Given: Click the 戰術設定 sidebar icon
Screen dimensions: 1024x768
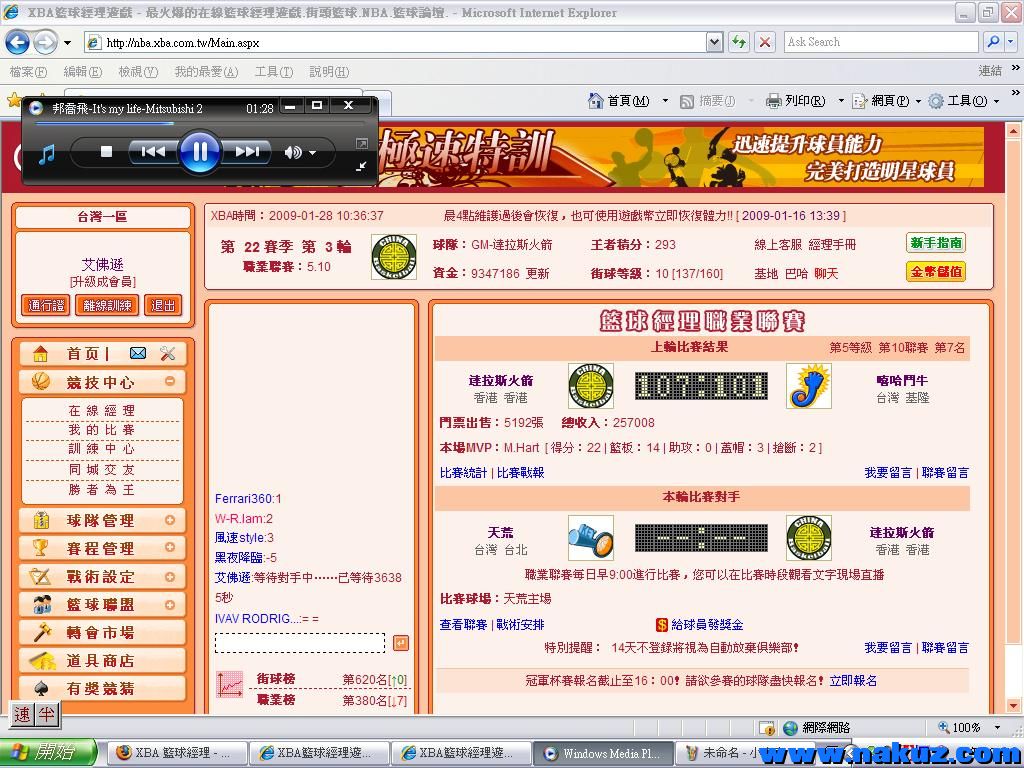Looking at the screenshot, I should tap(40, 576).
